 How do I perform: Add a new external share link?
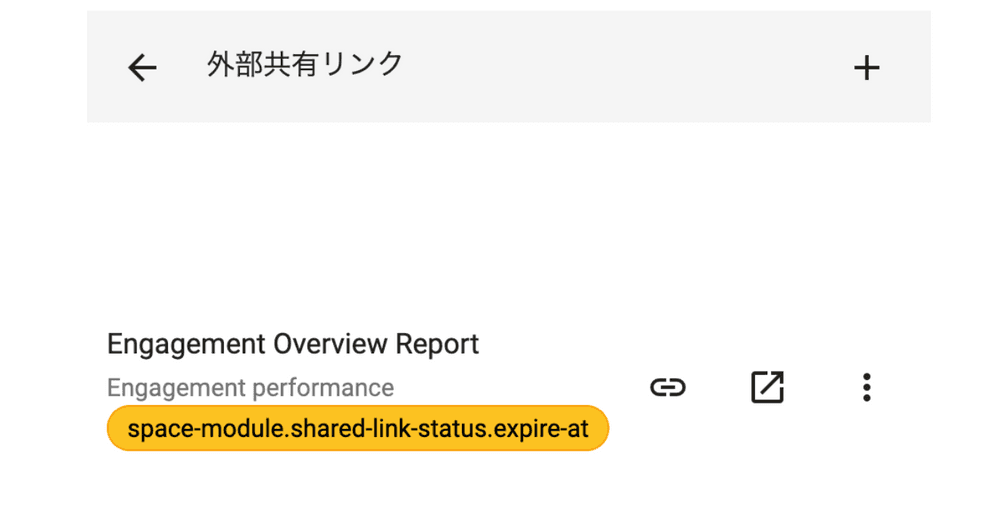pos(866,68)
